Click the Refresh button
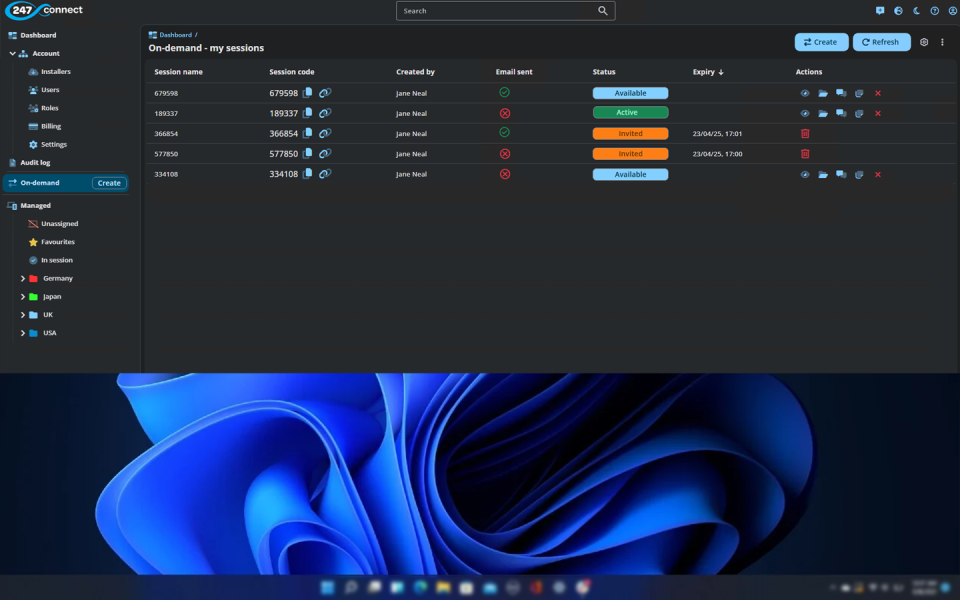Viewport: 960px width, 600px height. (x=881, y=42)
